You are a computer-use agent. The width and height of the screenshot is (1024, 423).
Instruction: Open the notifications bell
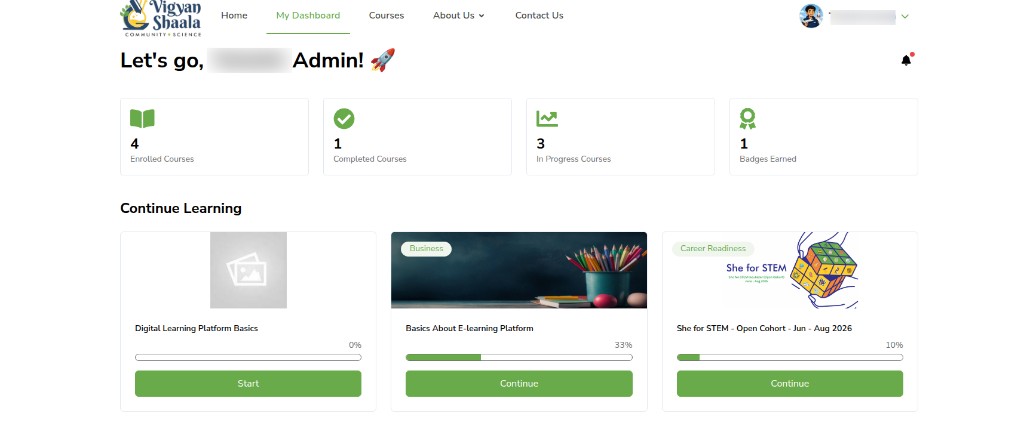906,60
